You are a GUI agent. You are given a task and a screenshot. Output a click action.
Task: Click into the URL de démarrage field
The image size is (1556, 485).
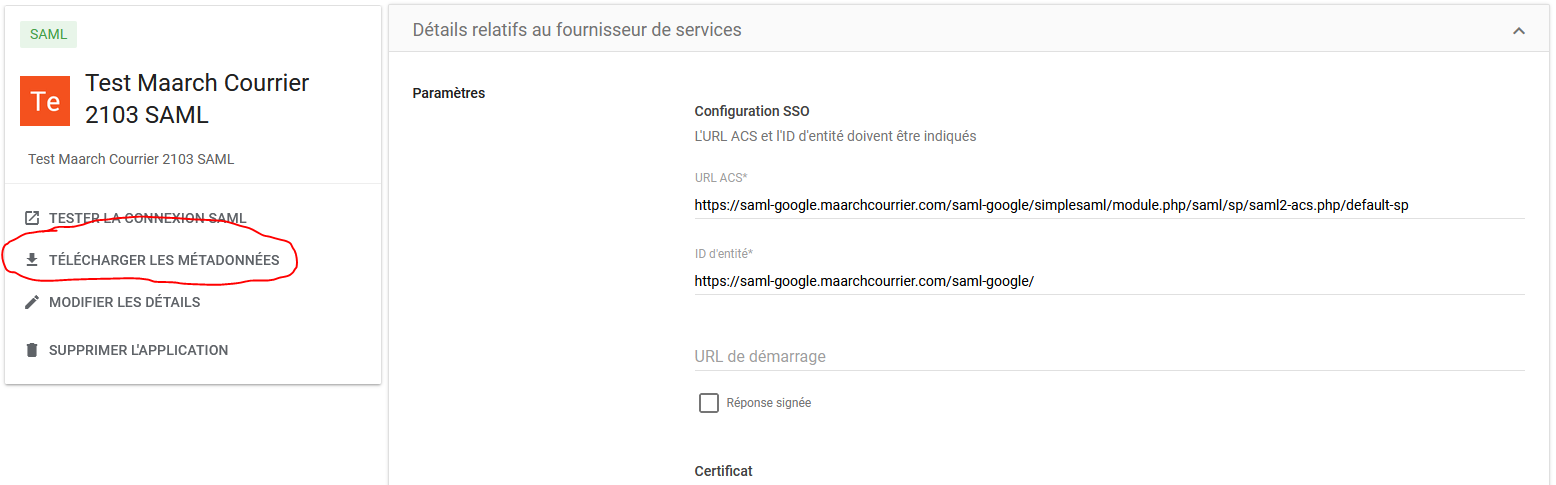[1109, 357]
